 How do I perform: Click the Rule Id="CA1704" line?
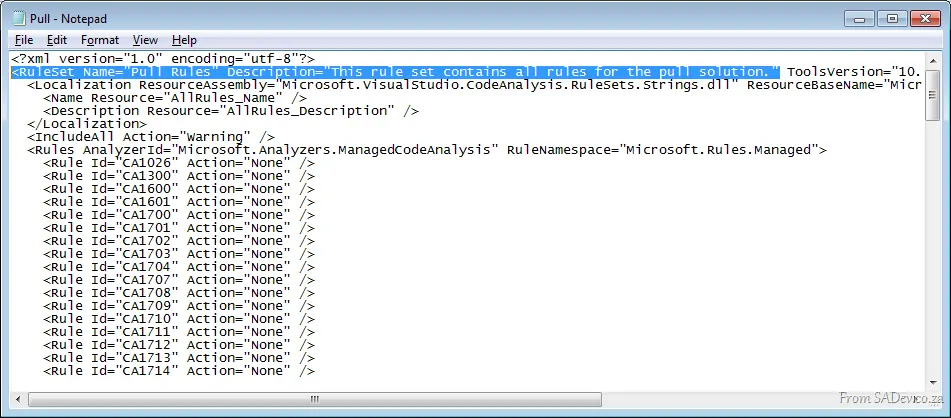coord(179,267)
